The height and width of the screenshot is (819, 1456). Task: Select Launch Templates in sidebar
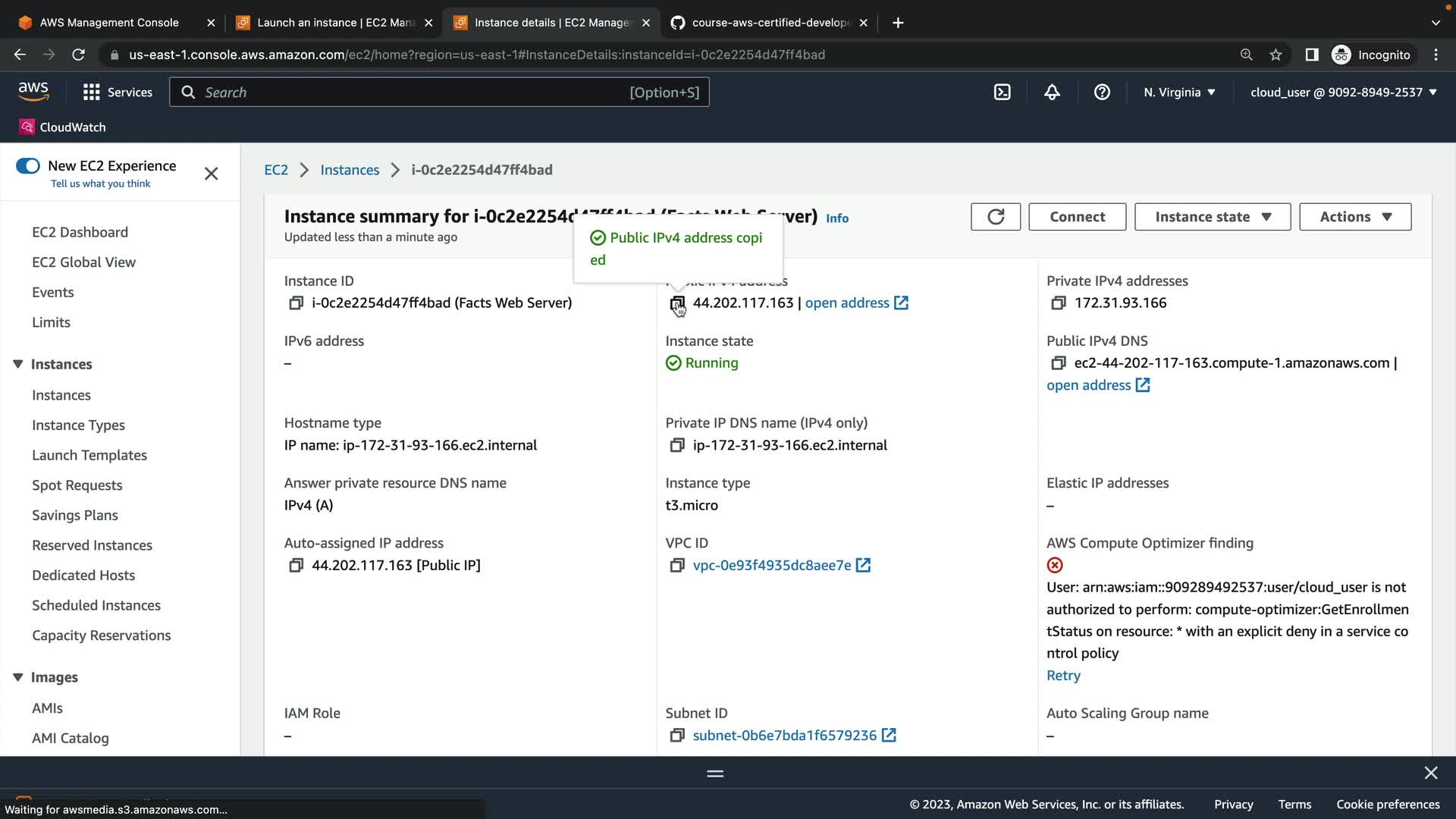(89, 456)
